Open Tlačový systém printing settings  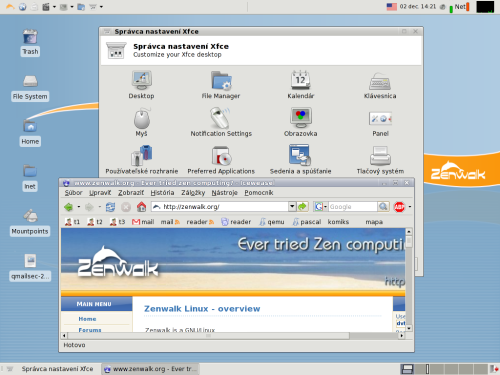[x=380, y=160]
